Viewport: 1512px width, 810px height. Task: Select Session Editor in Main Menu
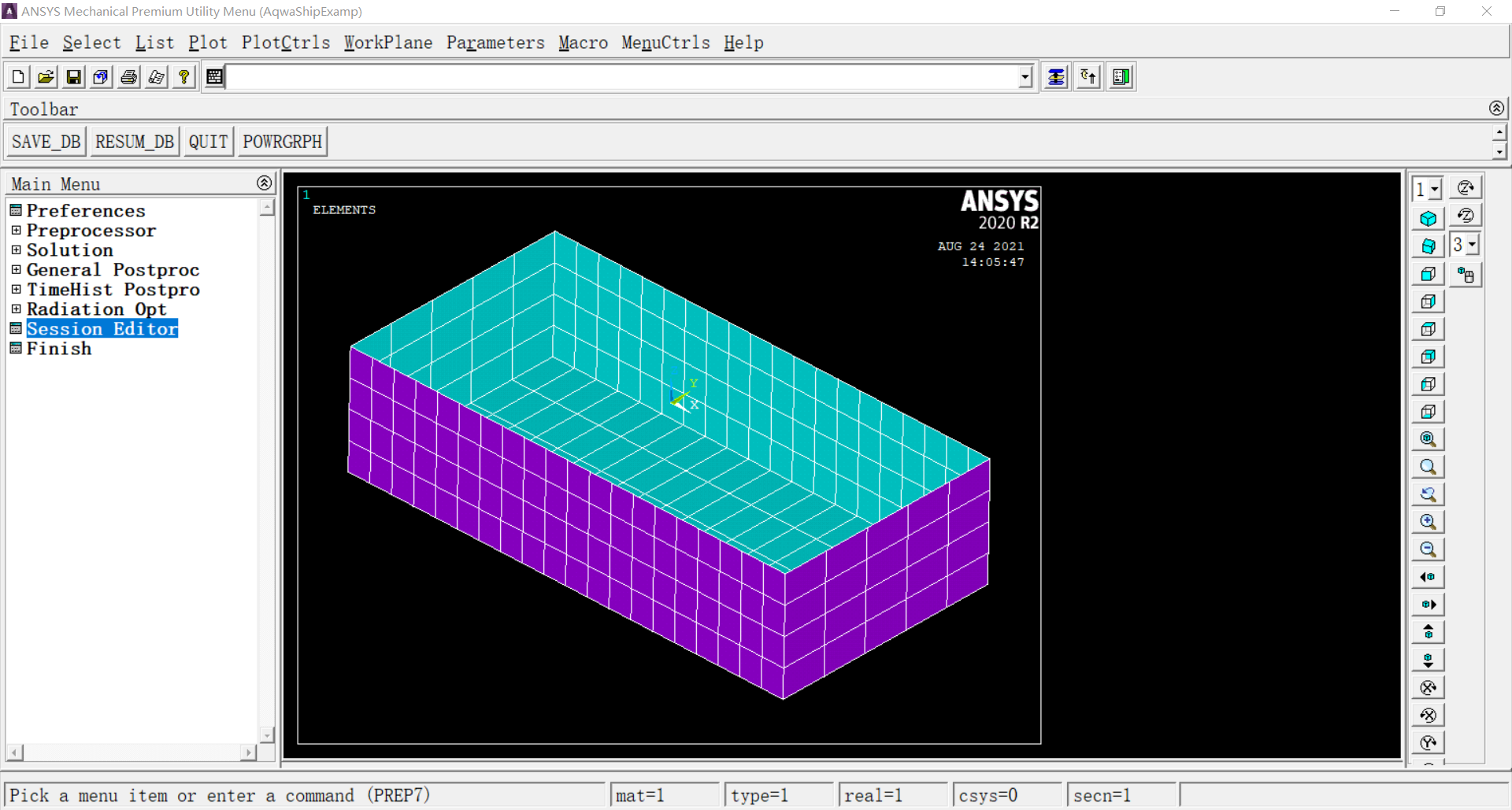click(x=102, y=329)
